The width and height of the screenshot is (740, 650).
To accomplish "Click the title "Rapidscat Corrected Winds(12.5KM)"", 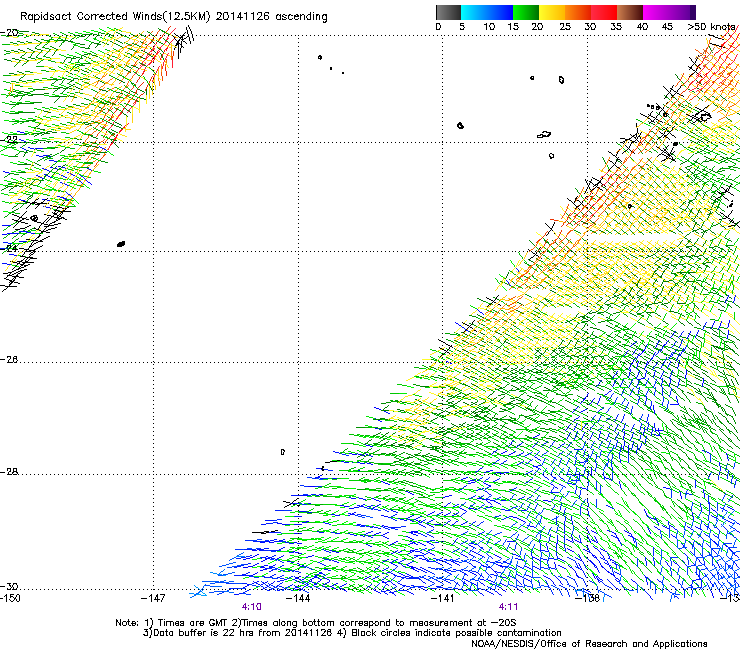I will 115,17.
